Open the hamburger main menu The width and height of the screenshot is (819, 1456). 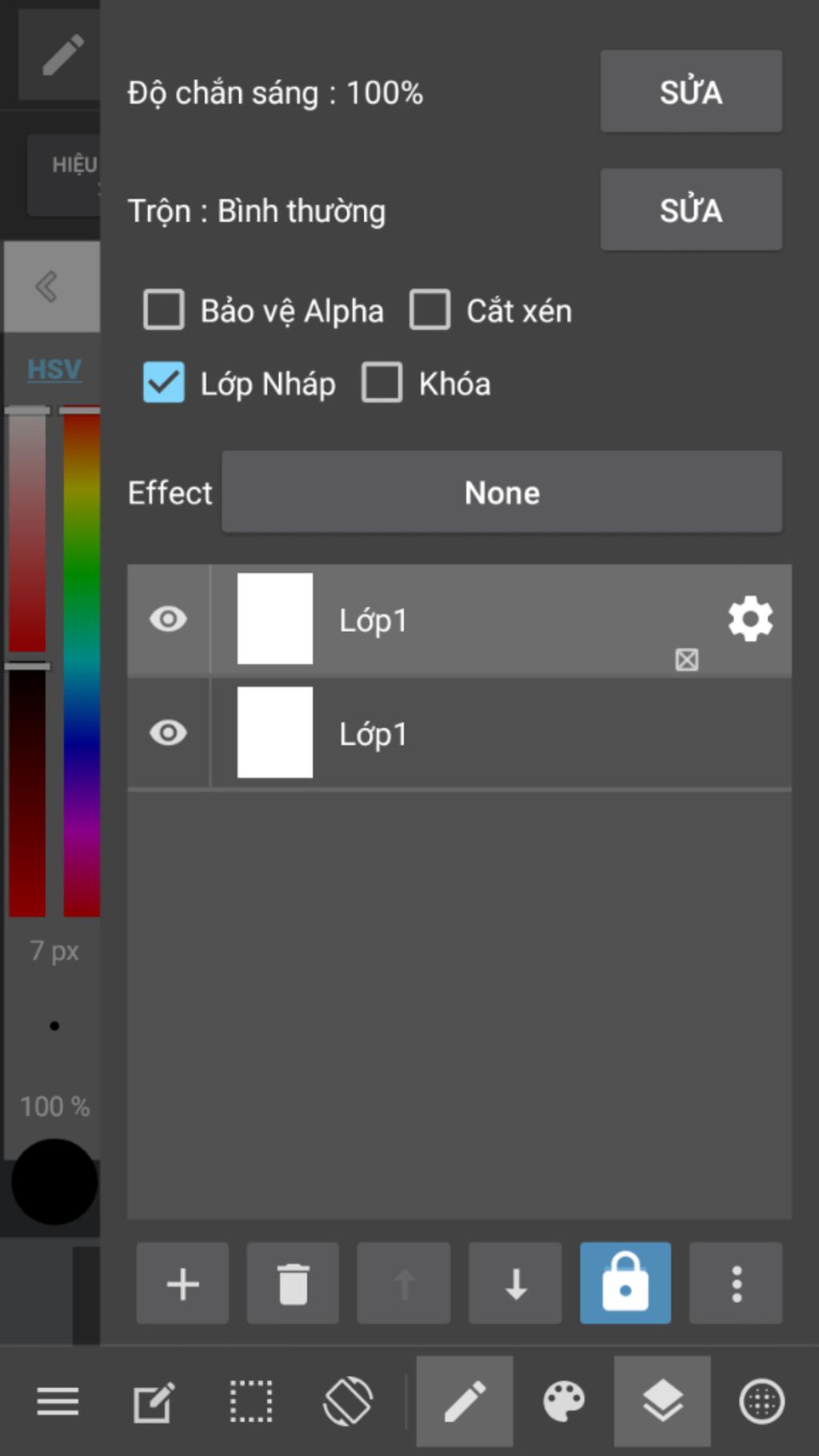tap(58, 1402)
